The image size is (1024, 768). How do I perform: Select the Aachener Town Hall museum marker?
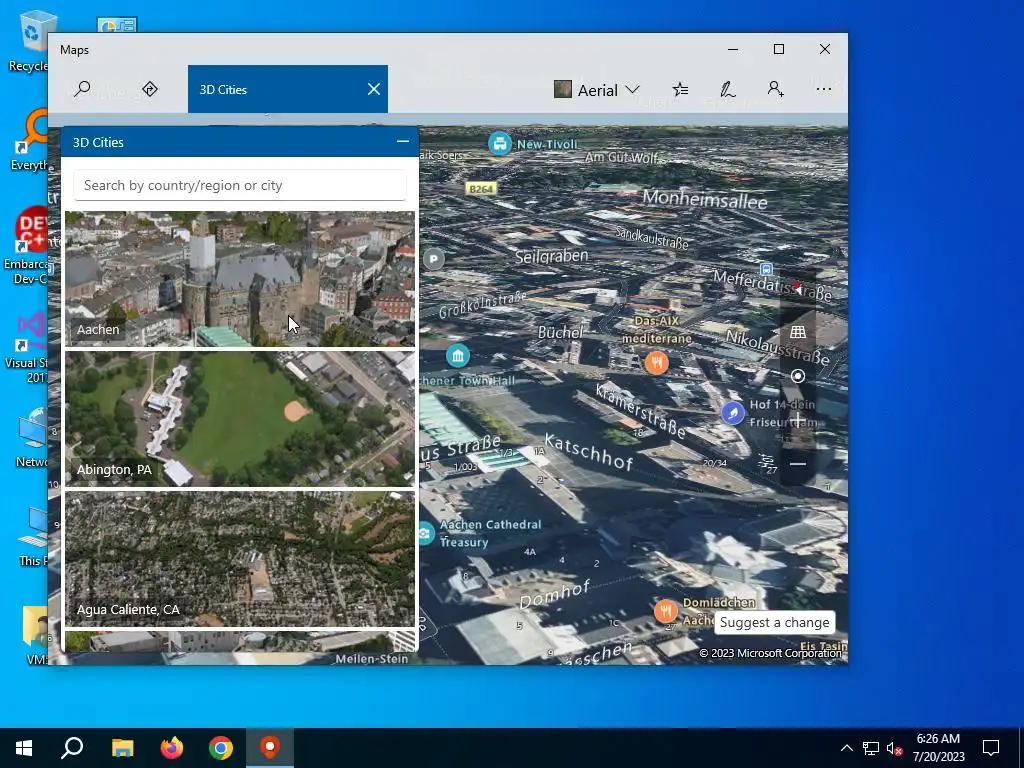click(x=458, y=356)
